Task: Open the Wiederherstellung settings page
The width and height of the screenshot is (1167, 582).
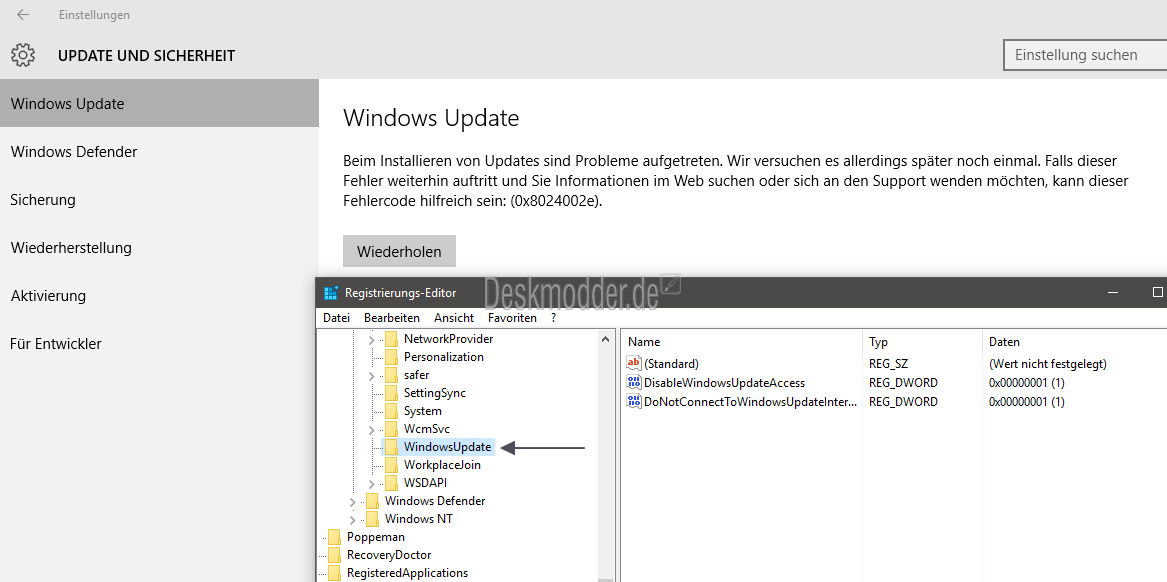Action: click(x=159, y=248)
